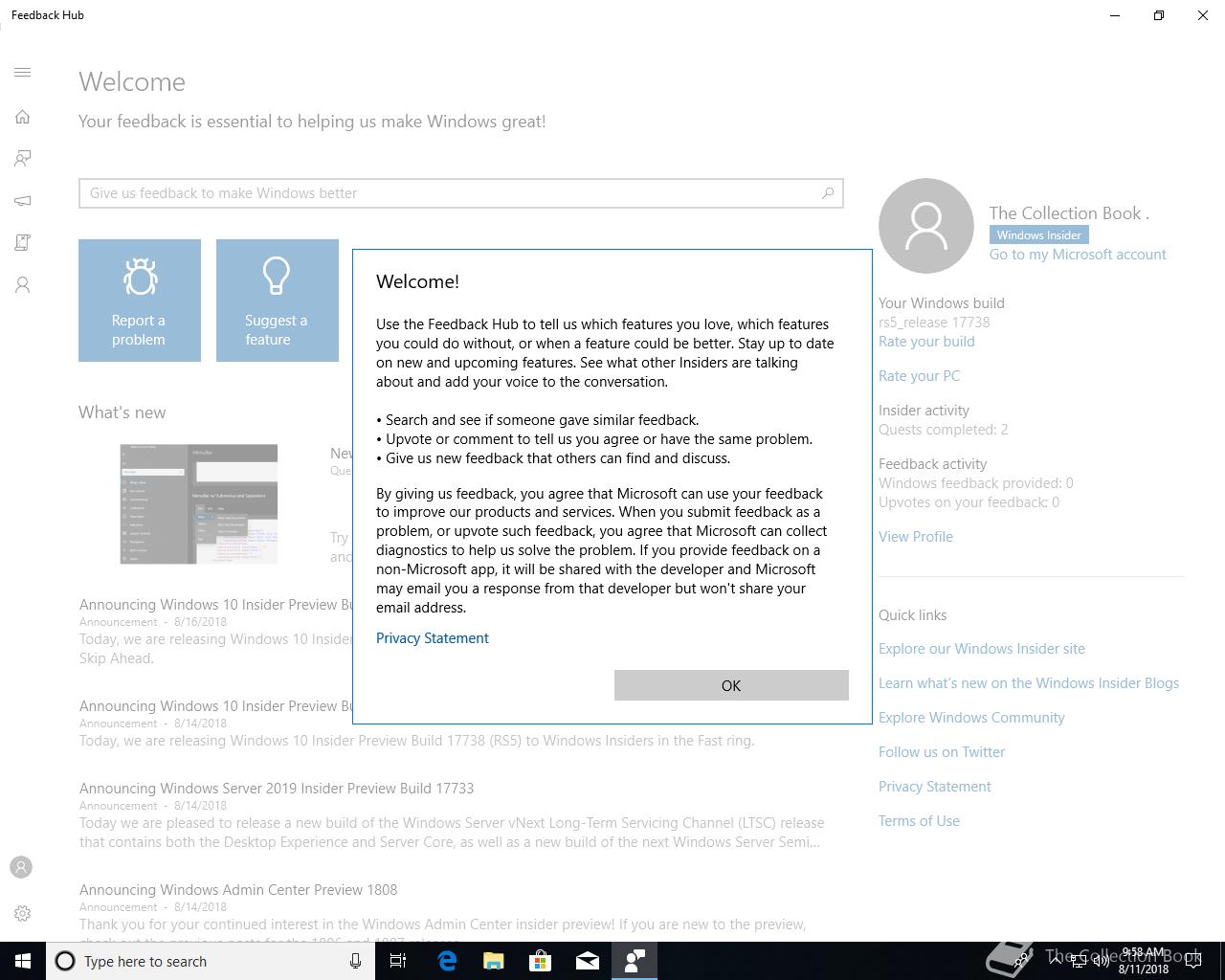Click OK in Welcome dialog
The width and height of the screenshot is (1225, 980).
(731, 685)
